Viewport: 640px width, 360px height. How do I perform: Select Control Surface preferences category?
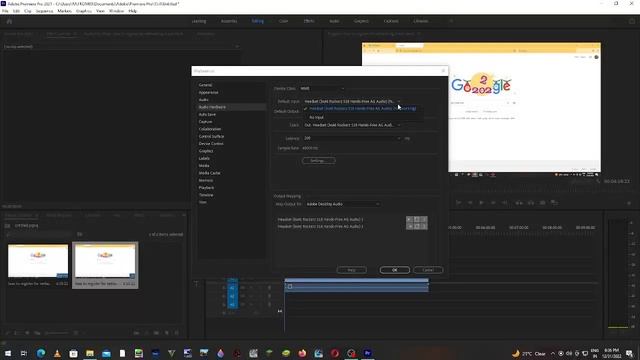point(211,136)
